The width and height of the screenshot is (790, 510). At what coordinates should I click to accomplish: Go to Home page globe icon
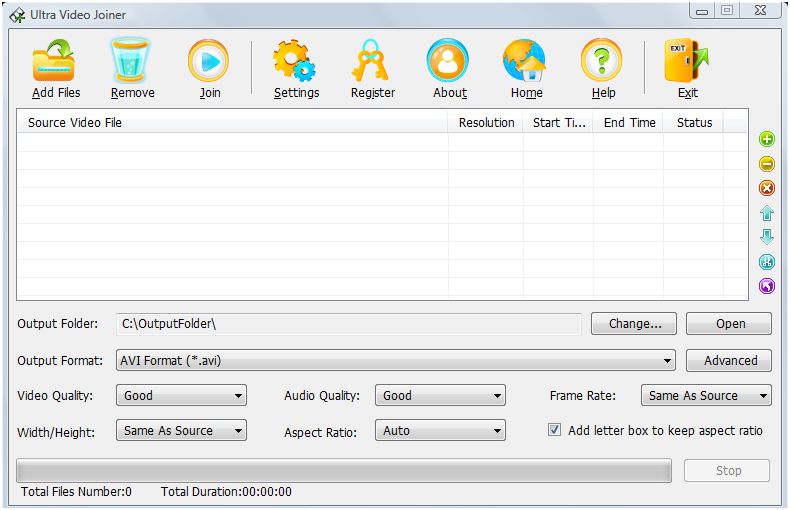click(x=524, y=60)
